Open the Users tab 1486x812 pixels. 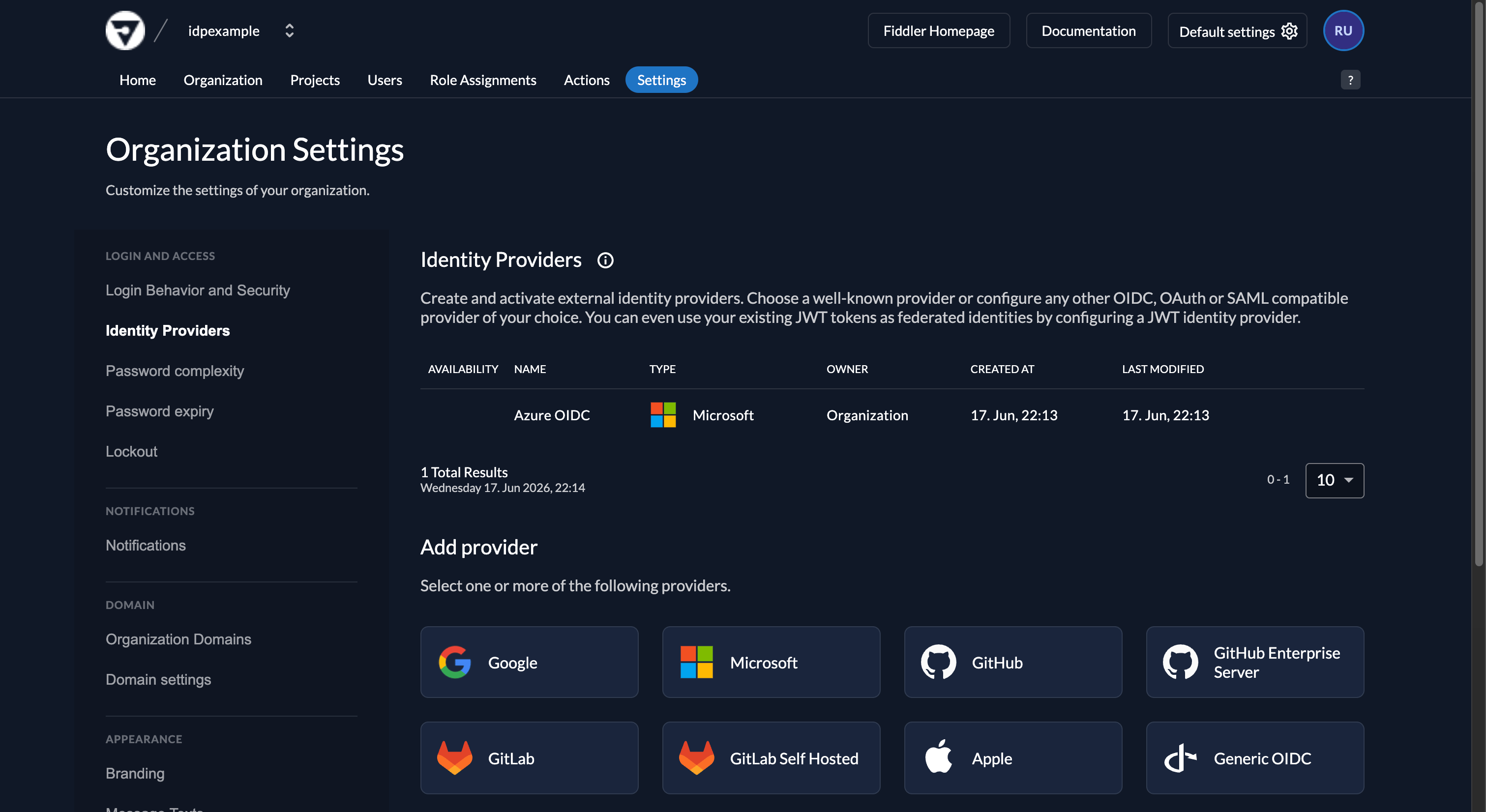[385, 80]
